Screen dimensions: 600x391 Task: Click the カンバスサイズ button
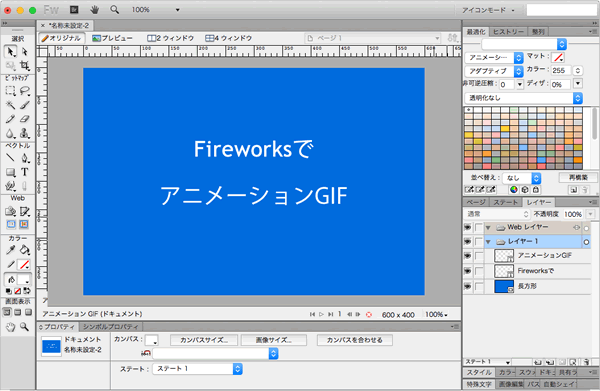[x=204, y=340]
